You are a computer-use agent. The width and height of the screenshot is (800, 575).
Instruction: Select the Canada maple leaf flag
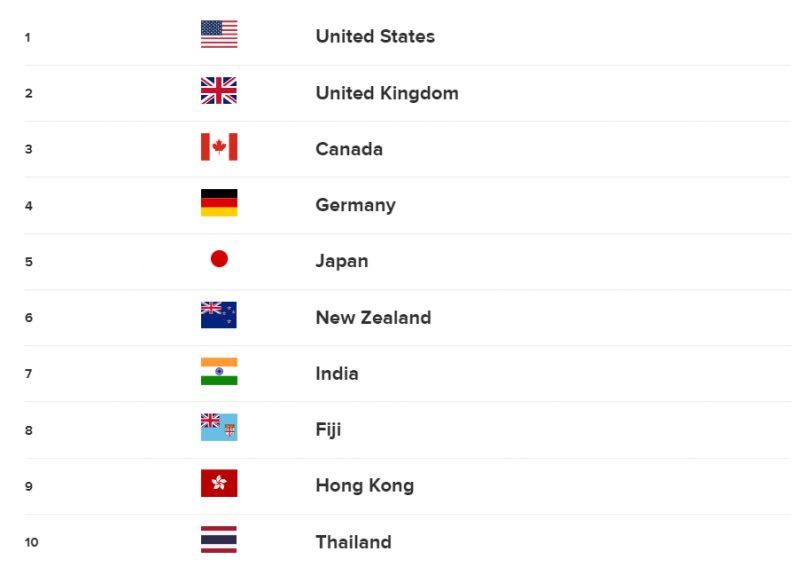pos(219,147)
